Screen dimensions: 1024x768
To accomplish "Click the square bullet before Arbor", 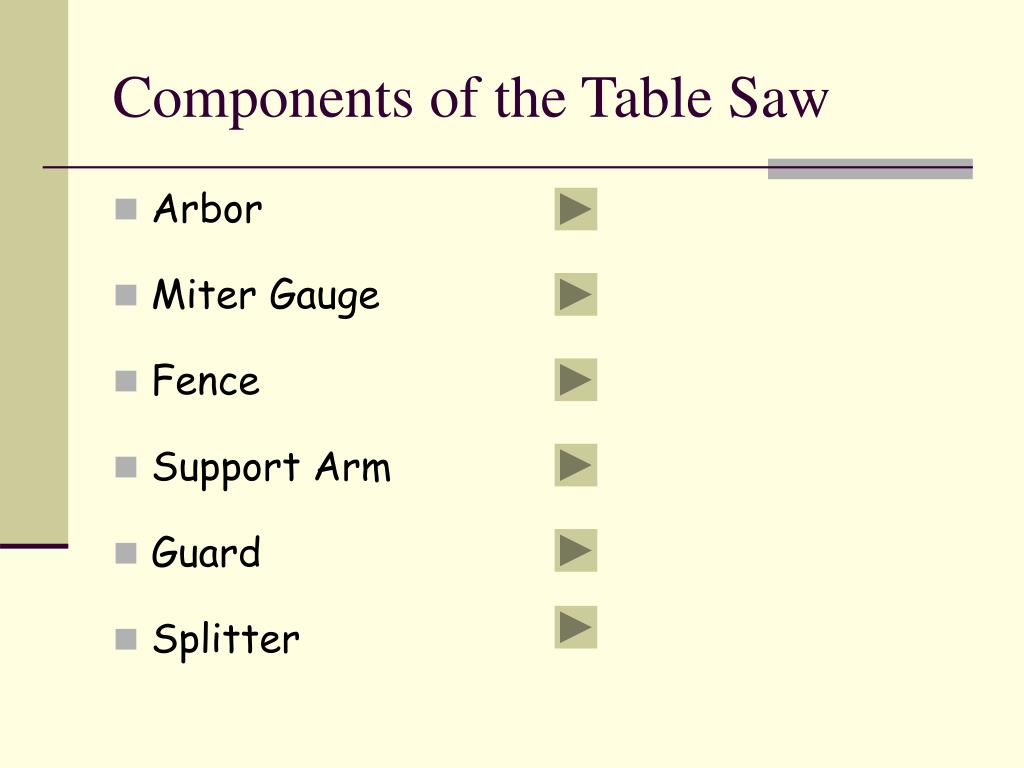I will click(x=125, y=210).
